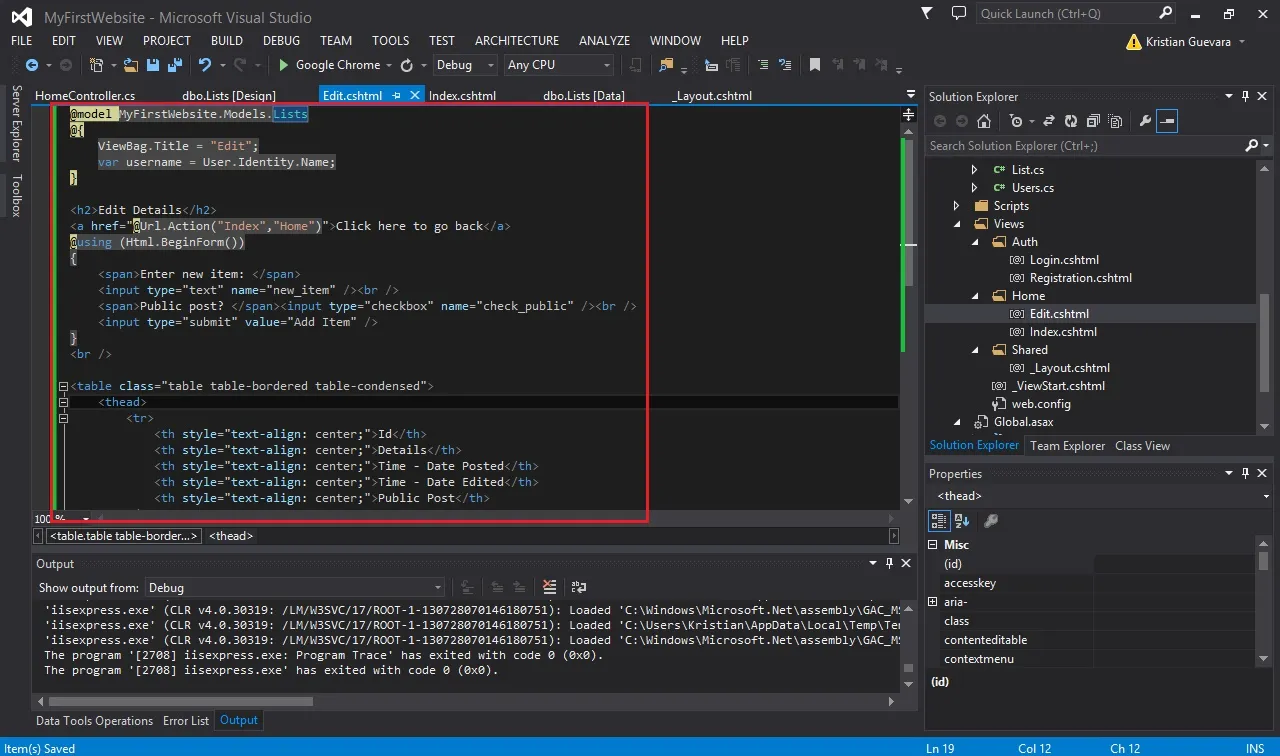Refresh Solution Explorer using the refresh icon
This screenshot has height=756, width=1280.
coord(1071,121)
